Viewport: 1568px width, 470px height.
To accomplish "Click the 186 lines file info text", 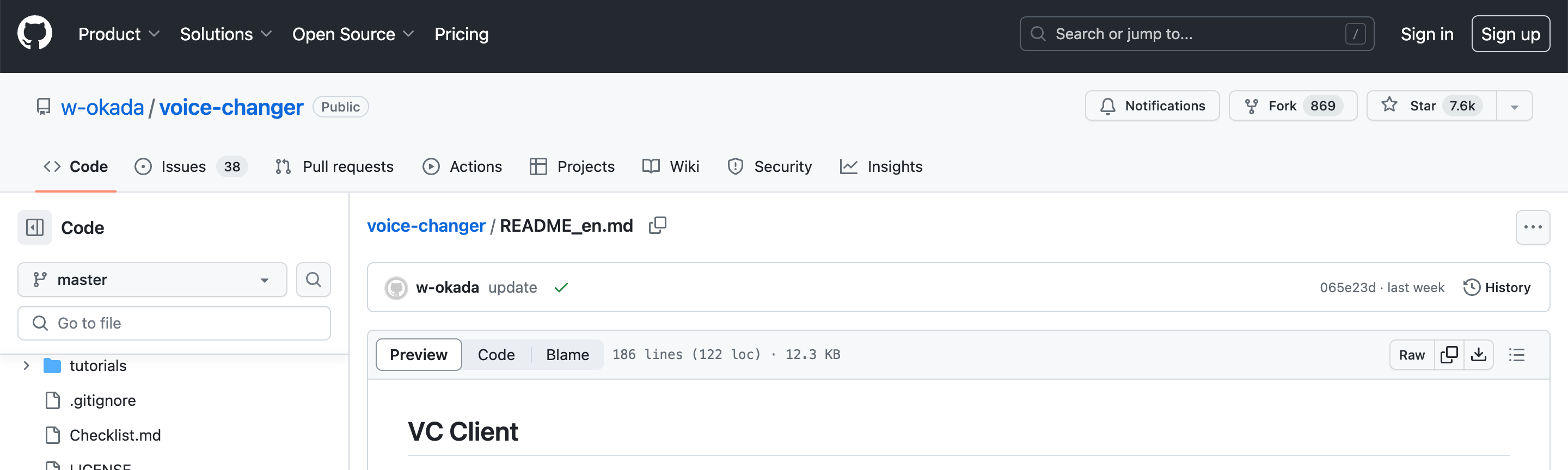I will pyautogui.click(x=726, y=355).
